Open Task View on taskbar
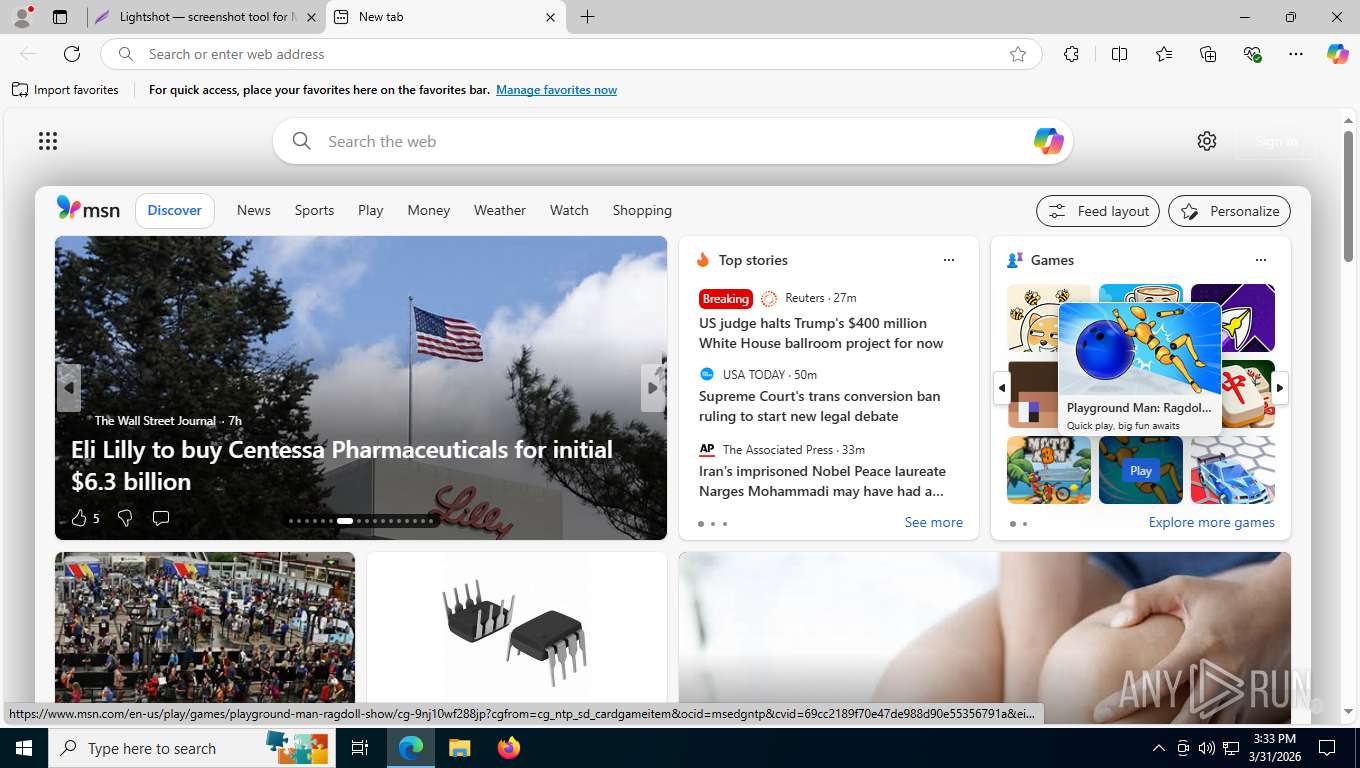The width and height of the screenshot is (1360, 768). pos(360,748)
